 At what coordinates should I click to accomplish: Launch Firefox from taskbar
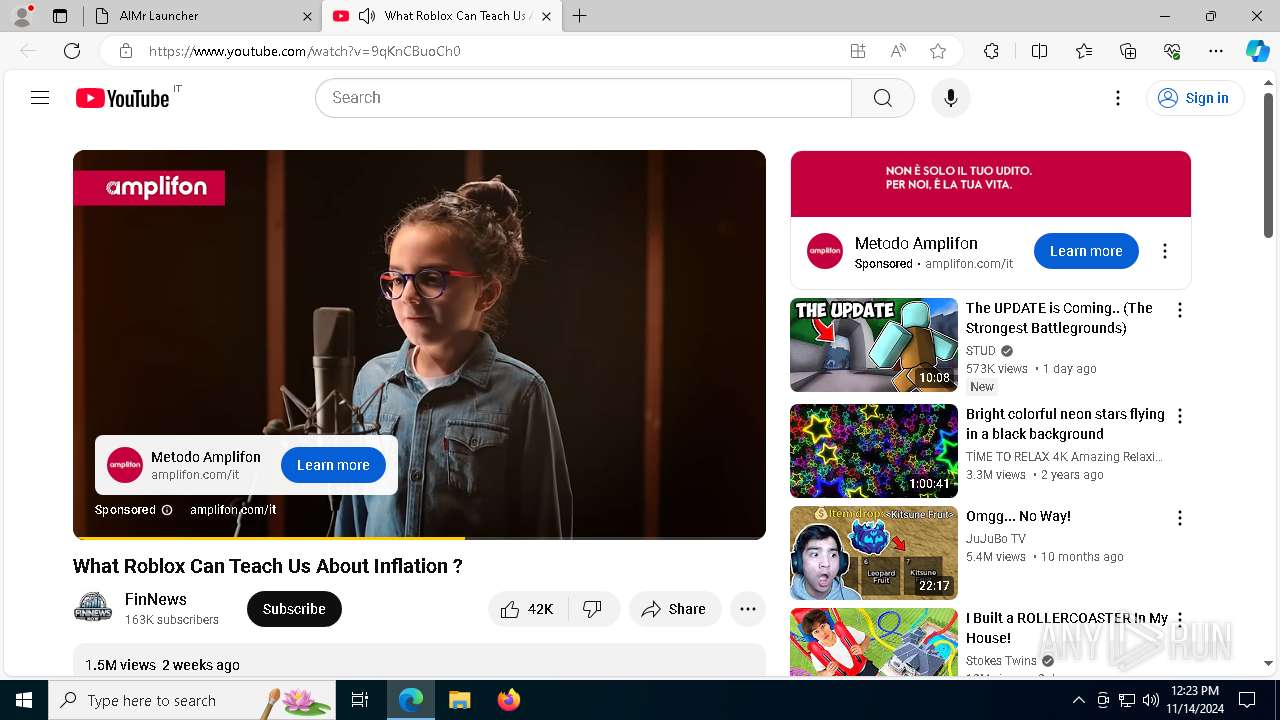509,700
